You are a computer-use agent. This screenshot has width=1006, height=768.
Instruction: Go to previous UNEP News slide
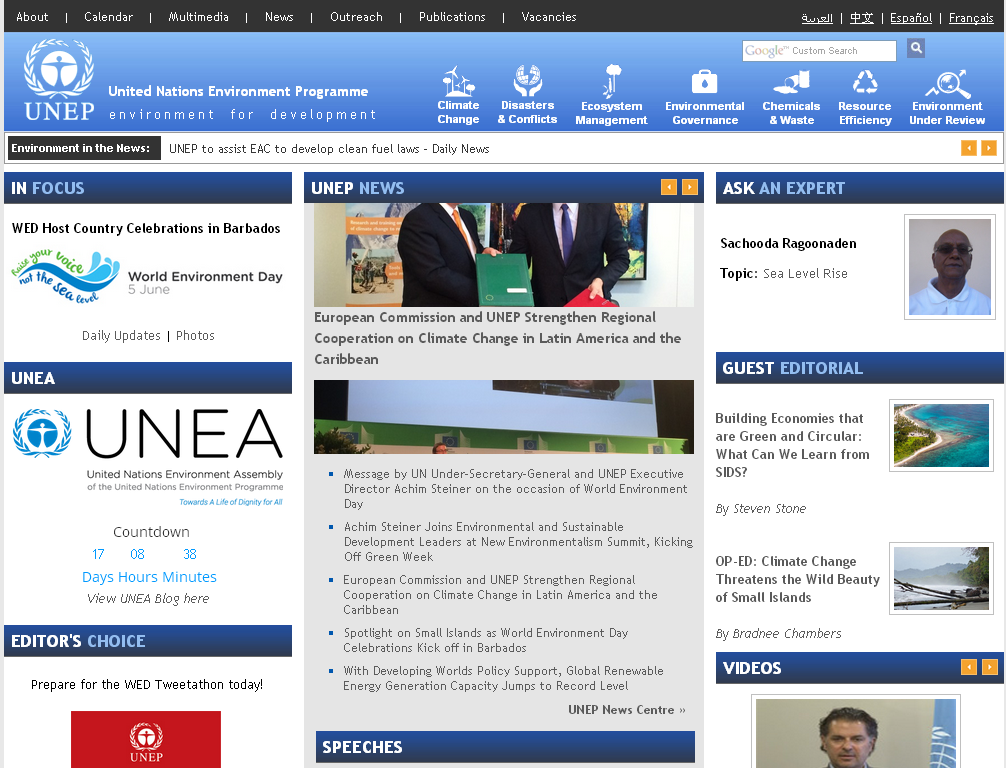pos(669,187)
